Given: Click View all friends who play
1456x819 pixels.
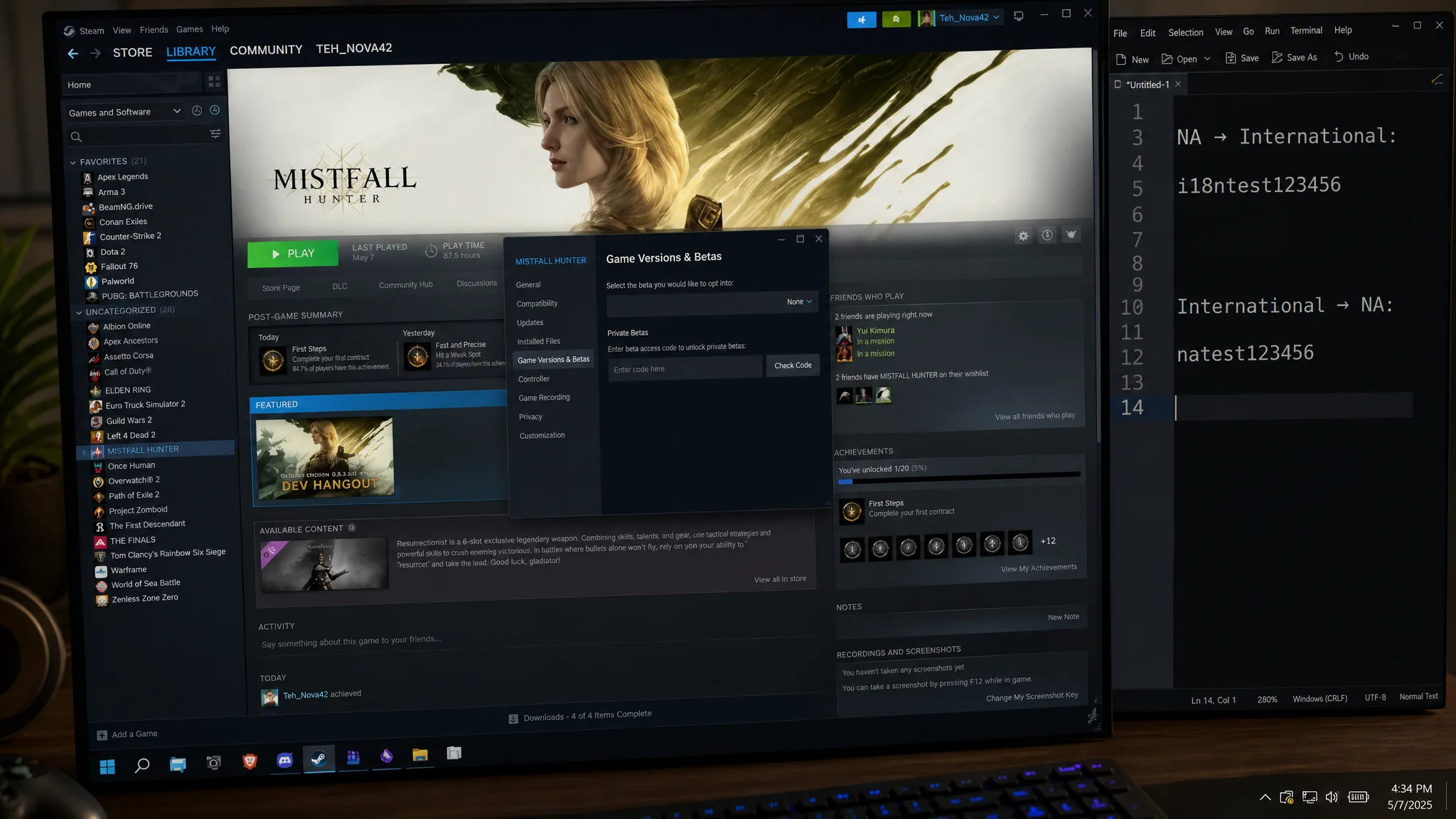Looking at the screenshot, I should click(1034, 416).
